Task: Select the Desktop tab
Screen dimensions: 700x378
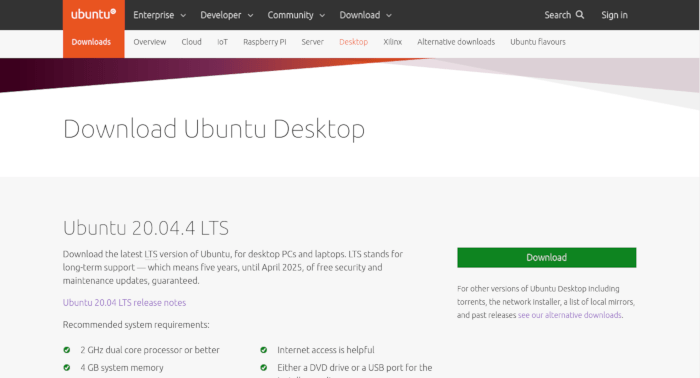Action: tap(353, 42)
